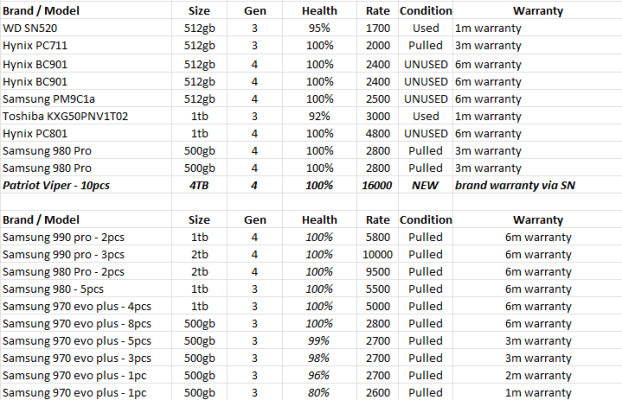Viewport: 622px width, 400px height.
Task: Select the 10000 rate cell
Action: tap(377, 254)
